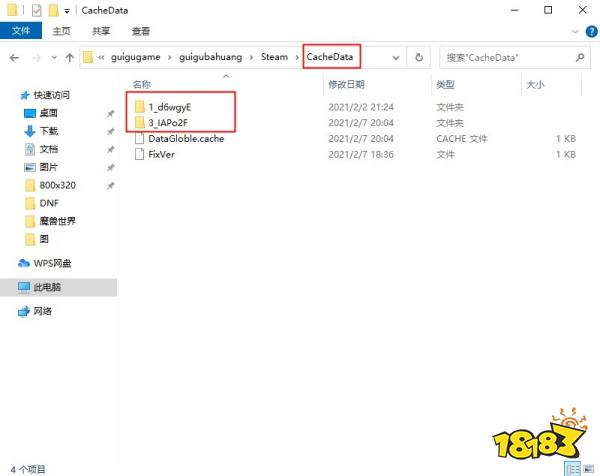Switch to the 查看 ribbon tab

[141, 31]
